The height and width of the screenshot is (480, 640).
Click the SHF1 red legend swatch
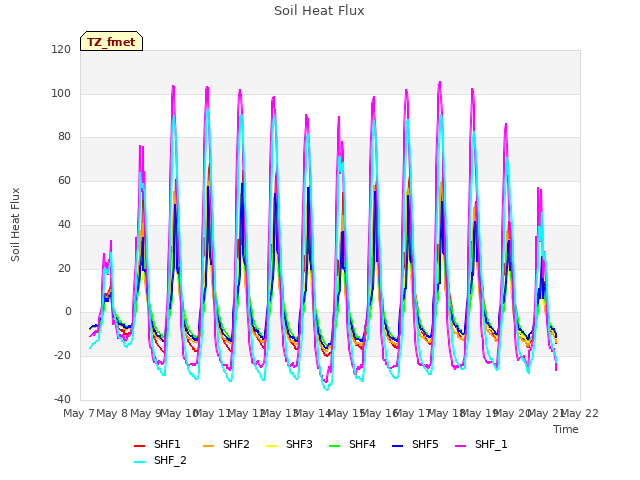tap(140, 446)
